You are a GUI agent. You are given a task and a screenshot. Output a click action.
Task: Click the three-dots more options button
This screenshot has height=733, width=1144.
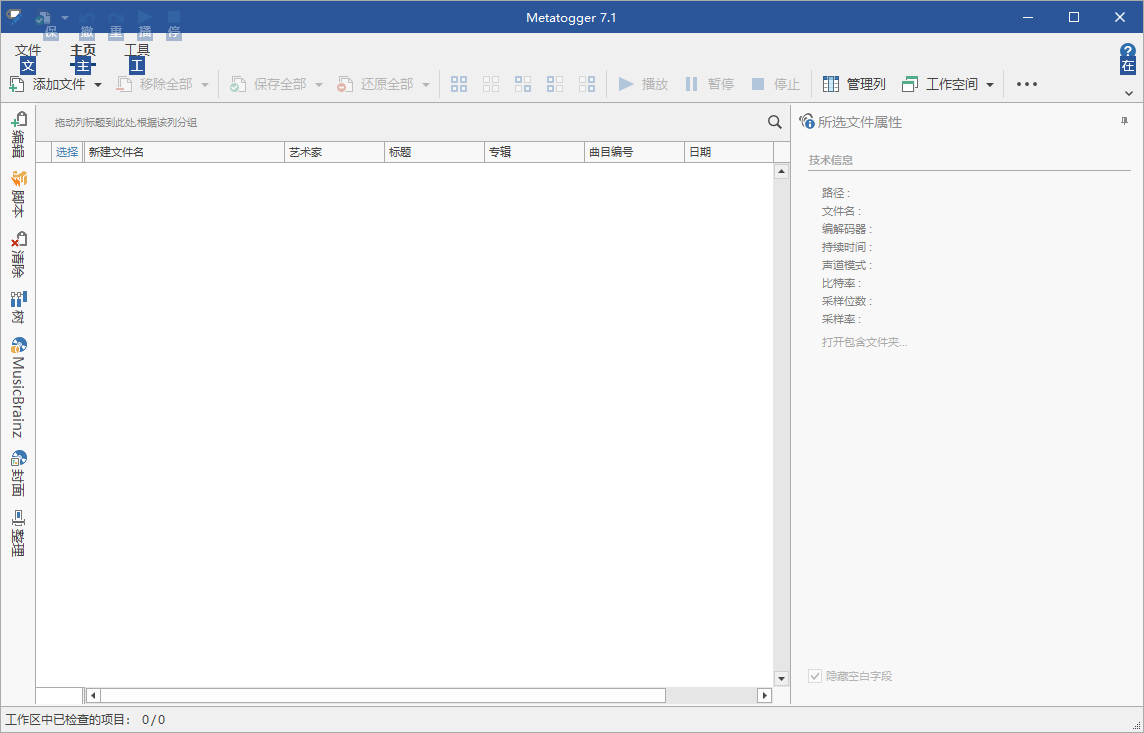[x=1026, y=84]
